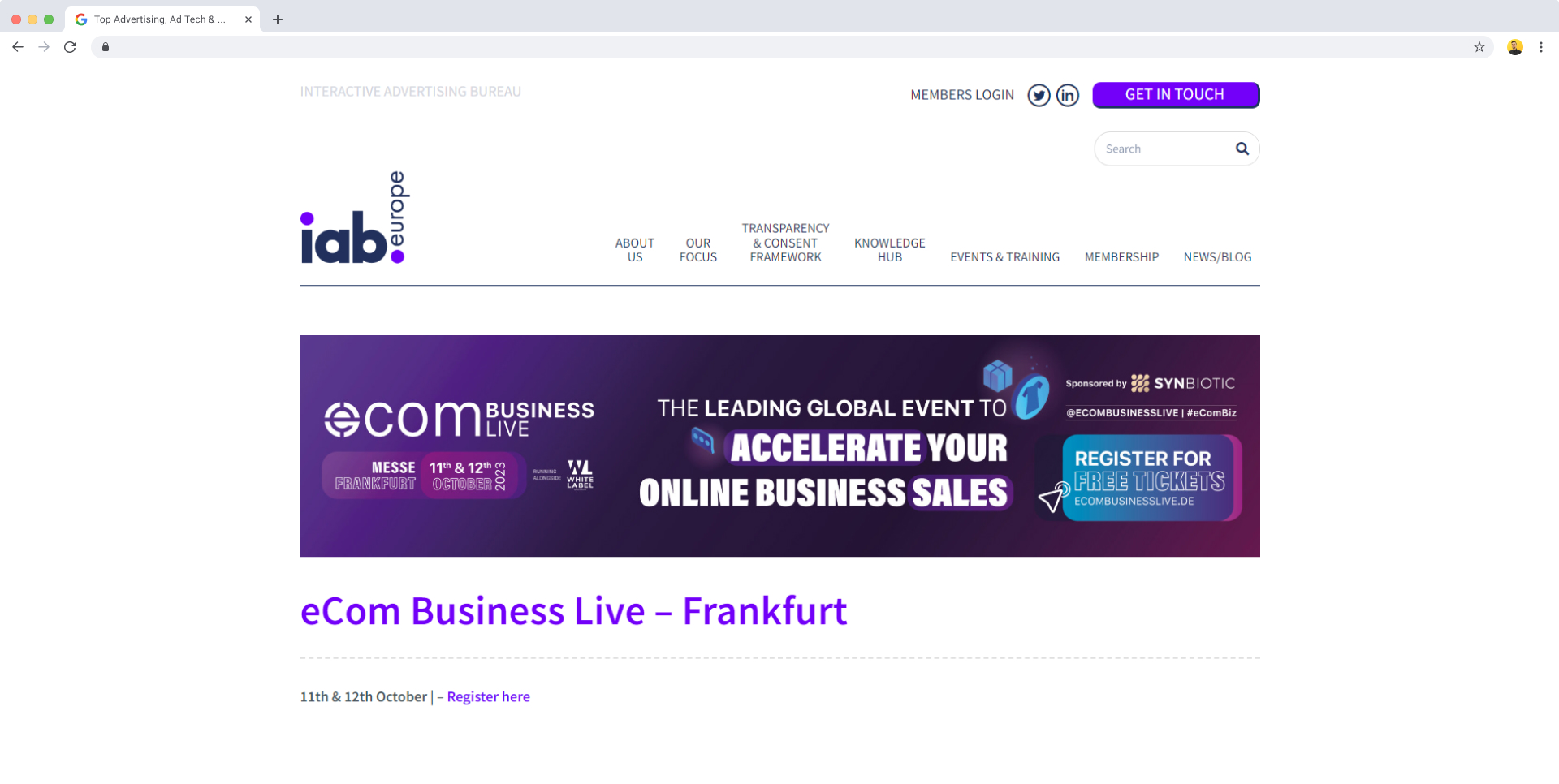The width and height of the screenshot is (1559, 784).
Task: Open the About Us menu
Action: [x=634, y=250]
